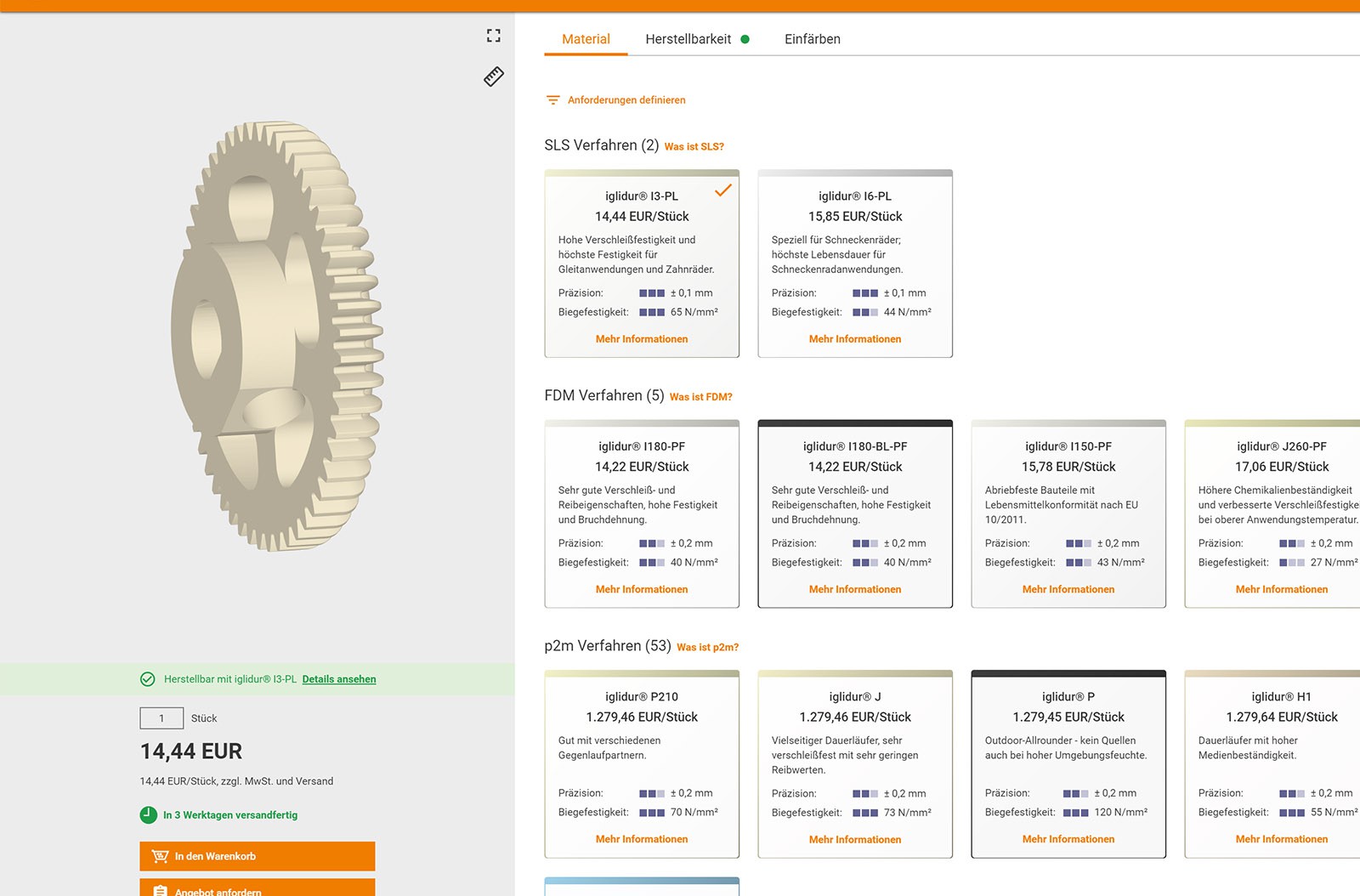Image resolution: width=1360 pixels, height=896 pixels.
Task: Open Mehr Informationen for iglidur I150-PF
Action: pos(1068,589)
